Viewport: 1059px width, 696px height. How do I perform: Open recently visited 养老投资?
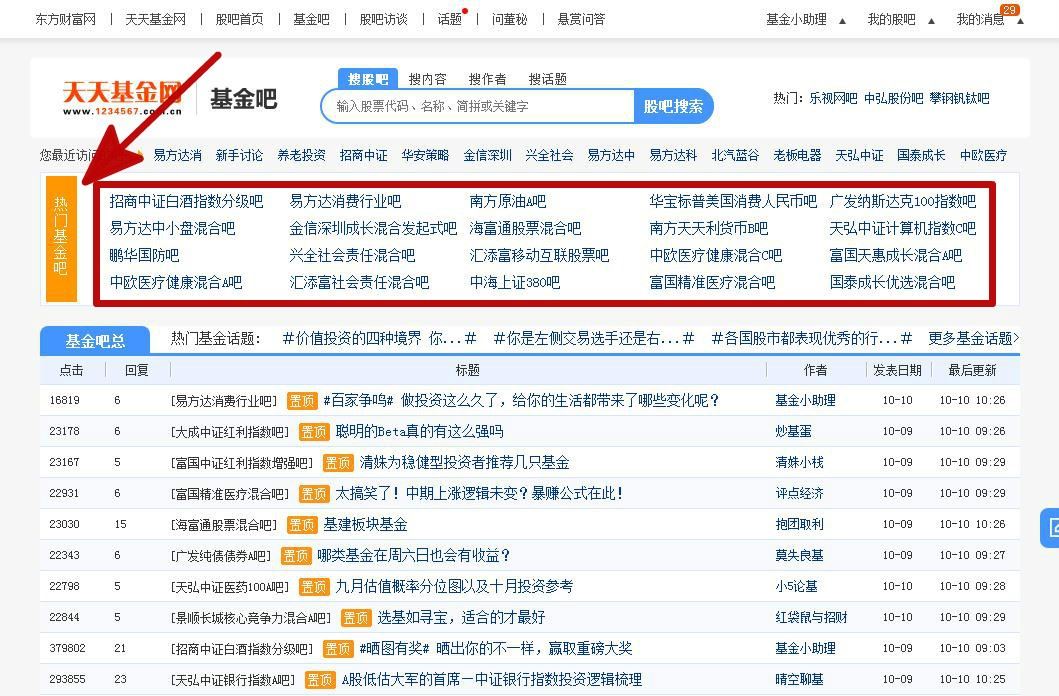click(301, 155)
